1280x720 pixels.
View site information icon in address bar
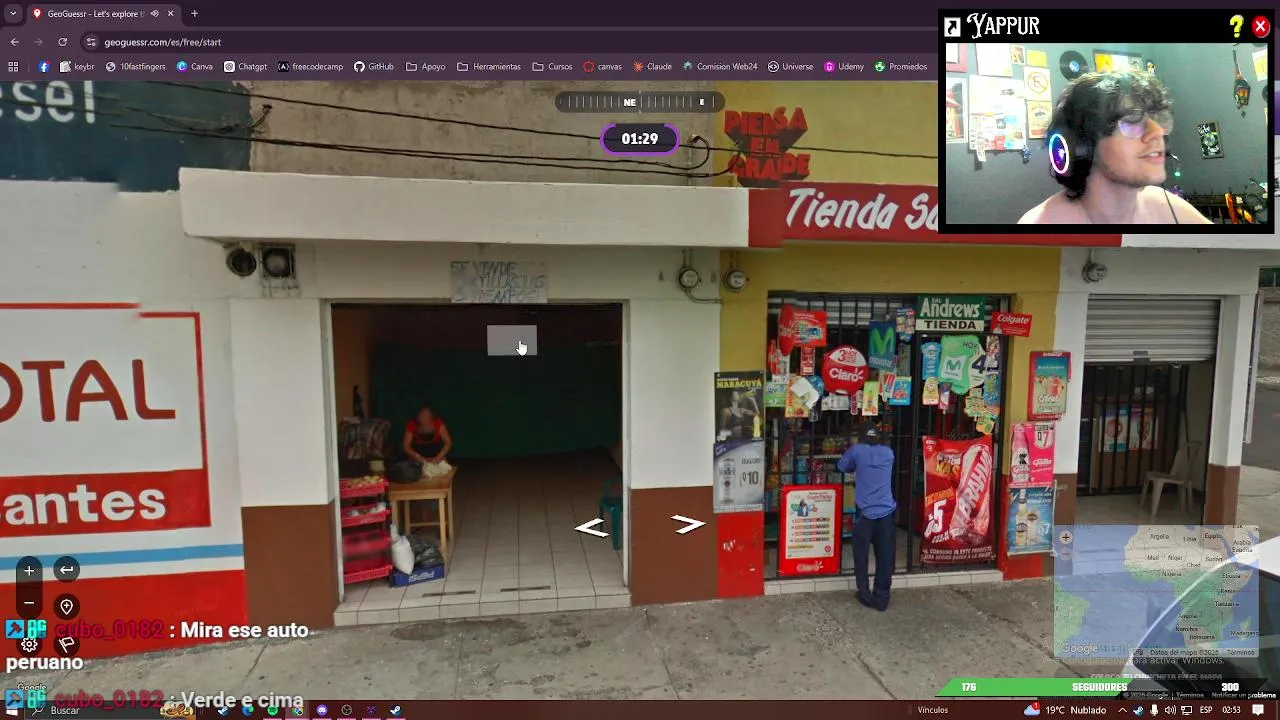[x=91, y=42]
